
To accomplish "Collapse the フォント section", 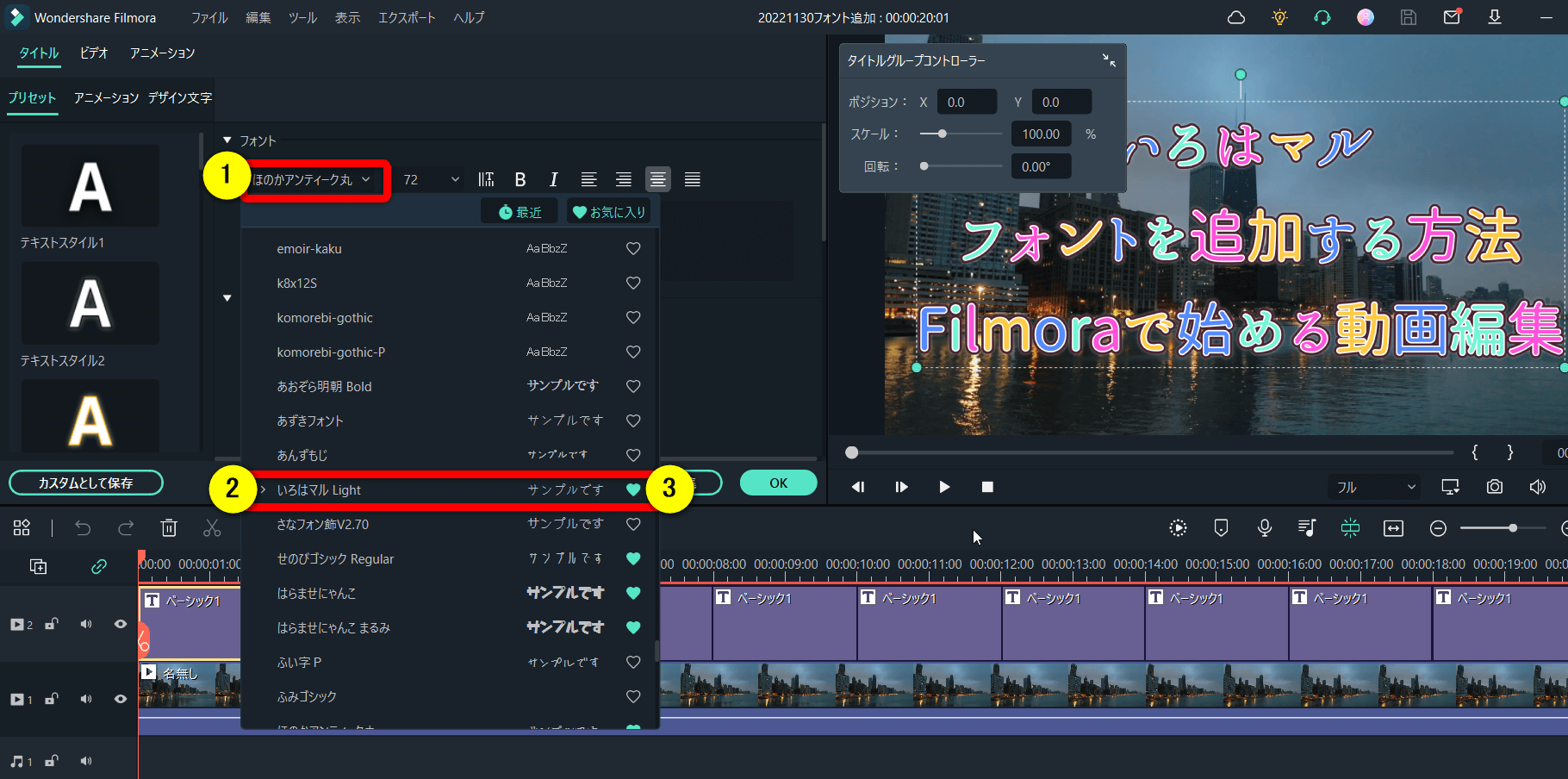I will 227,140.
